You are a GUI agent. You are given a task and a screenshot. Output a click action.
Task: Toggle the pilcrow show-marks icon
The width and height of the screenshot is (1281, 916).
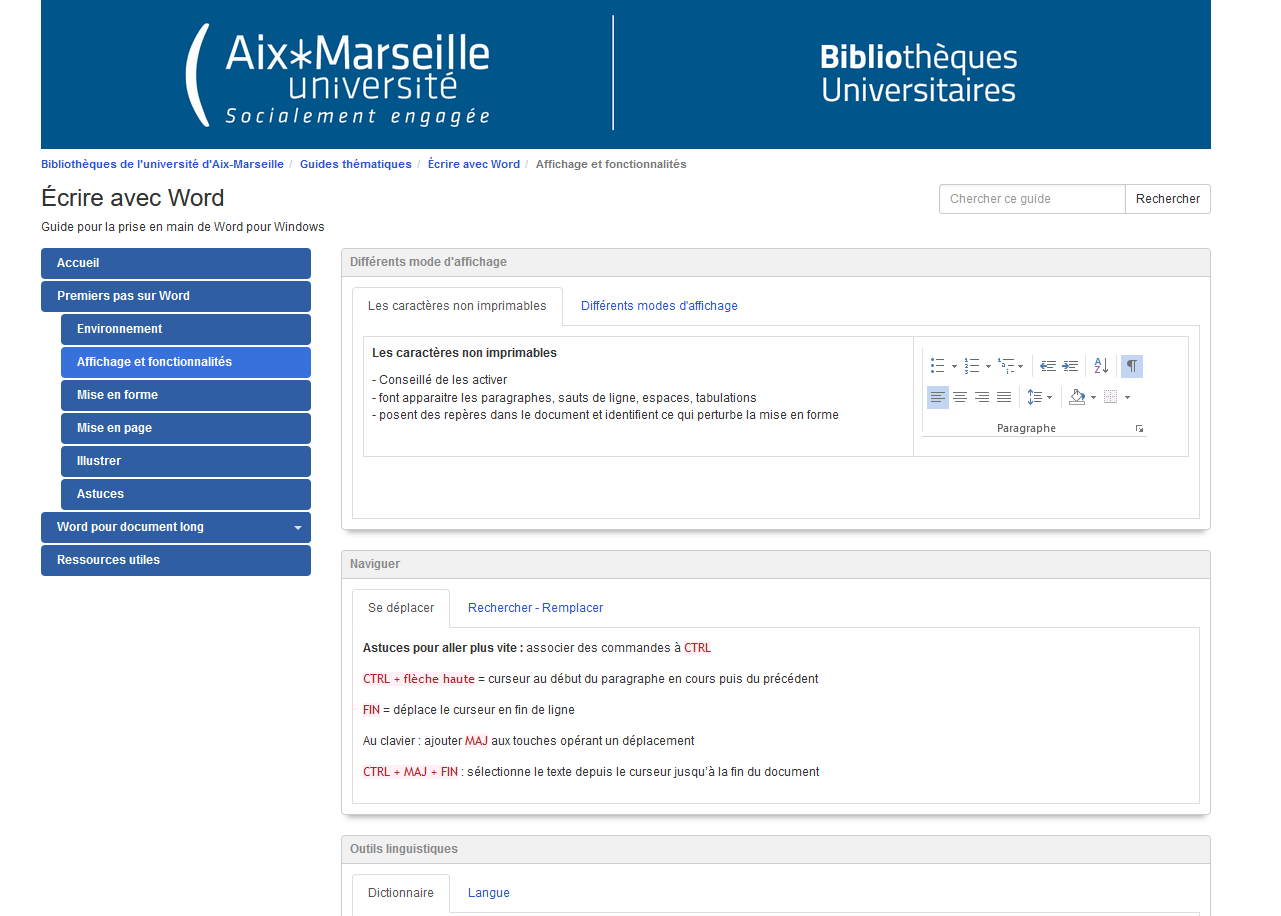coord(1132,366)
